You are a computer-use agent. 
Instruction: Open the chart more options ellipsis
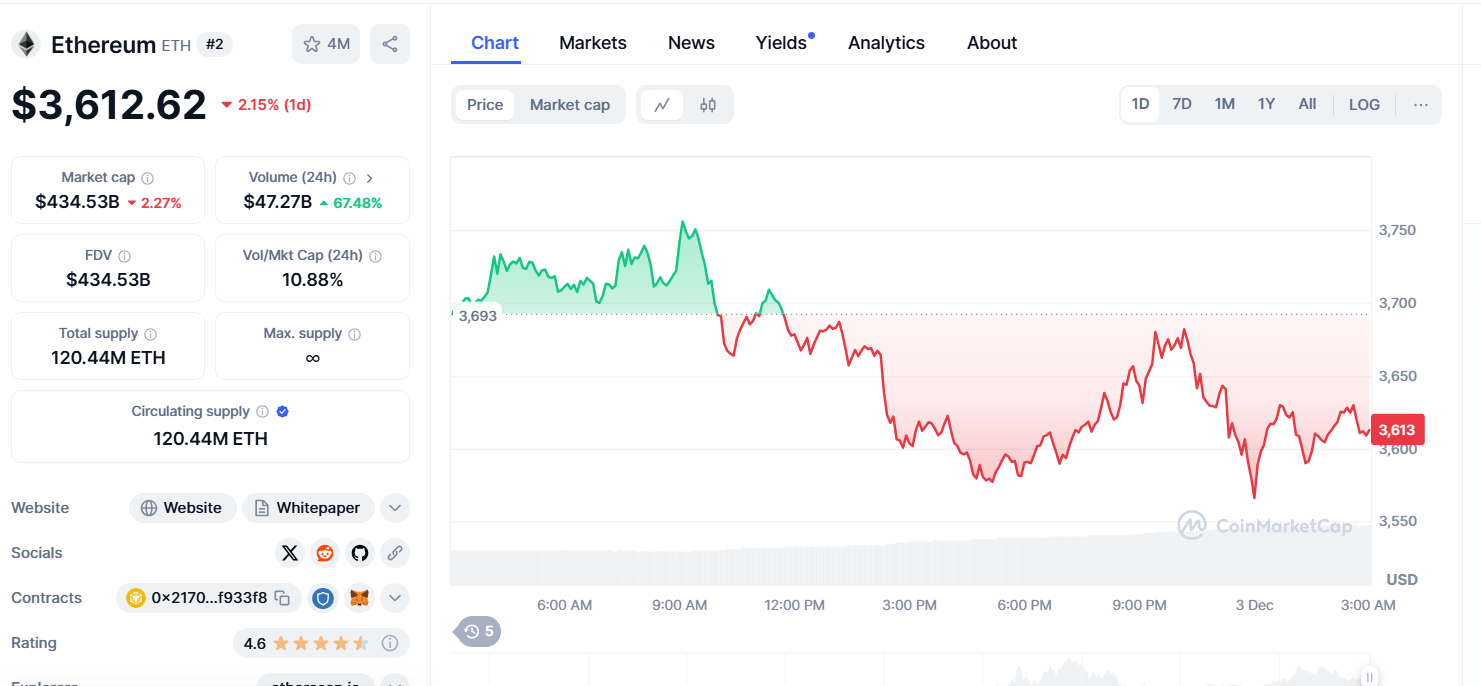point(1421,105)
